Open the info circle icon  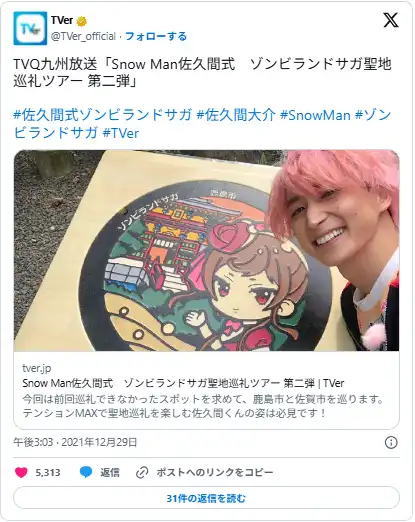point(391,443)
